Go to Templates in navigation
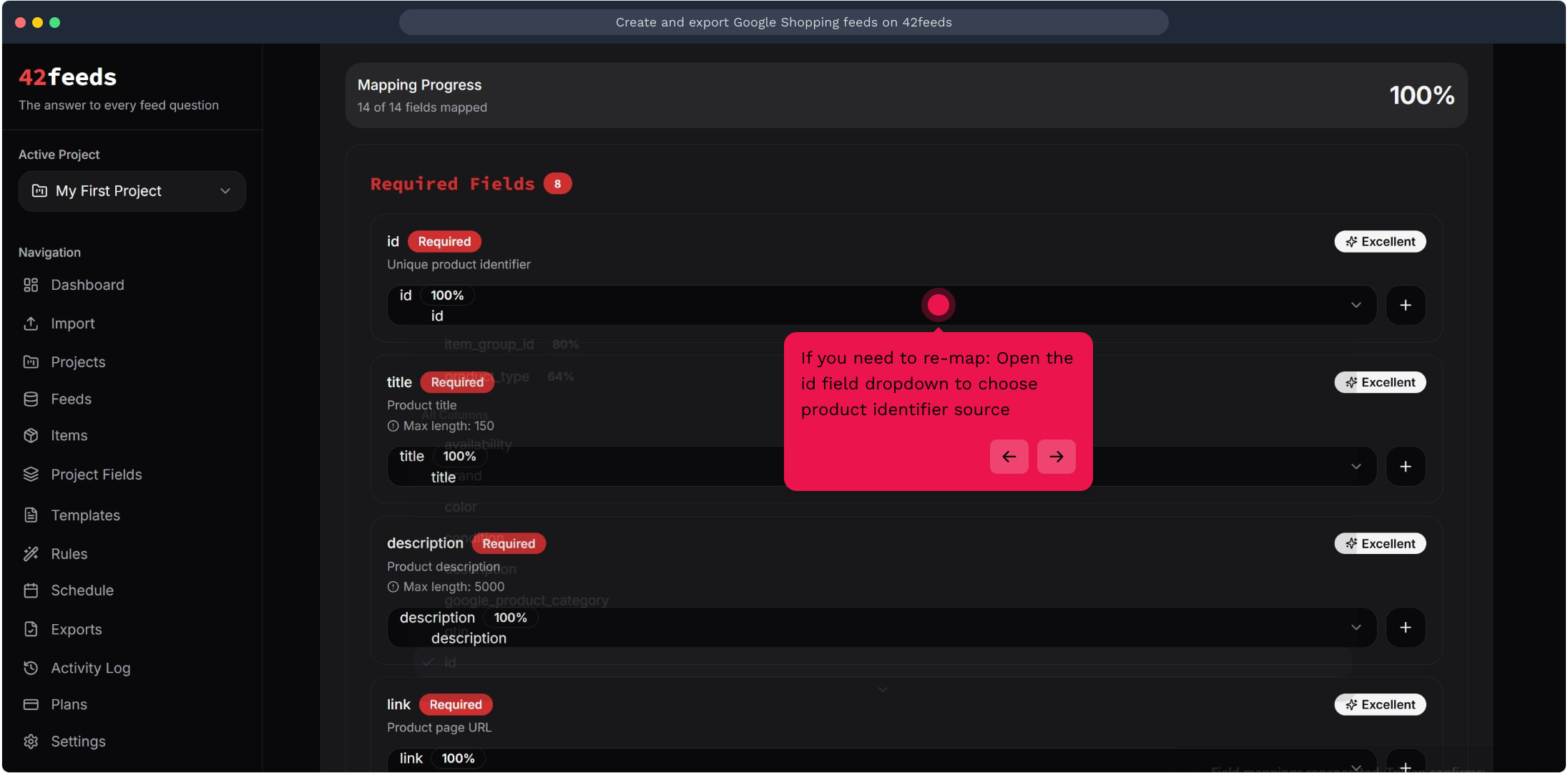This screenshot has width=1568, height=773. tap(85, 515)
